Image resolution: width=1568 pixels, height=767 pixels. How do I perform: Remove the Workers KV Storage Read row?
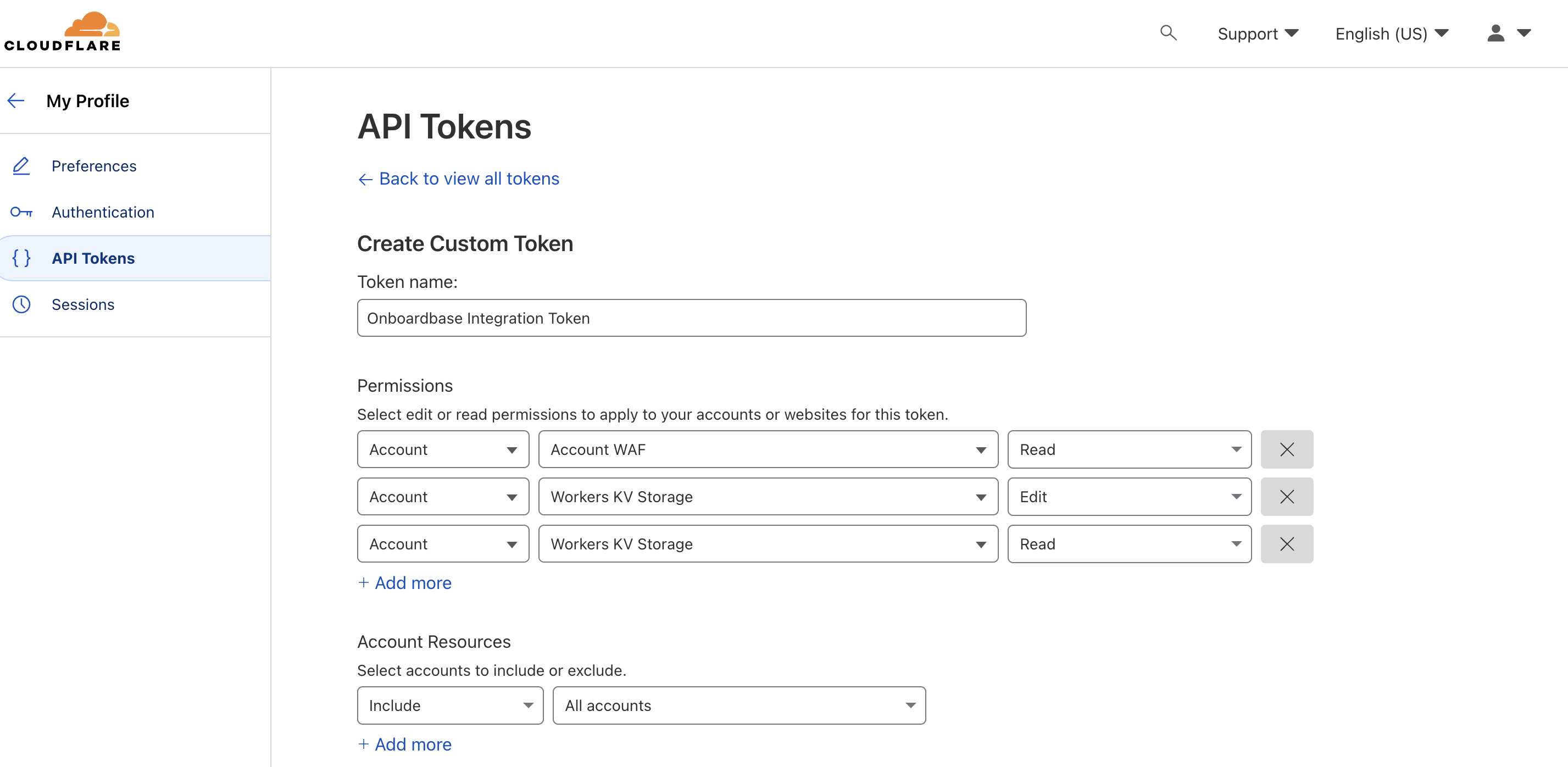coord(1286,543)
